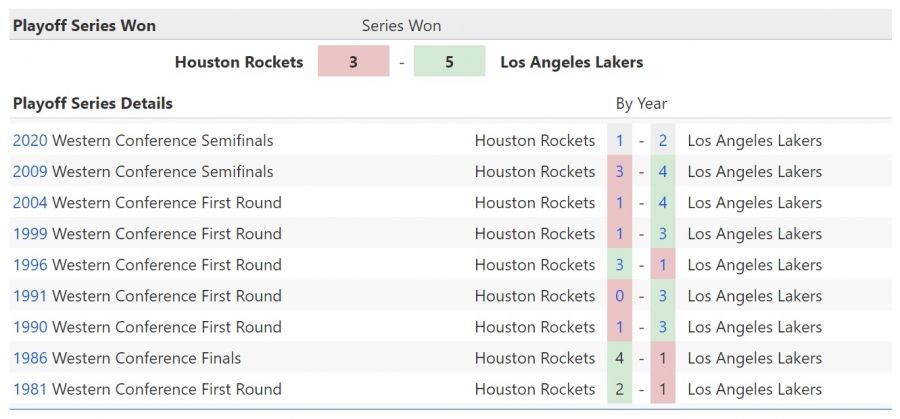
Task: Click the 1991 year link
Action: pos(29,295)
